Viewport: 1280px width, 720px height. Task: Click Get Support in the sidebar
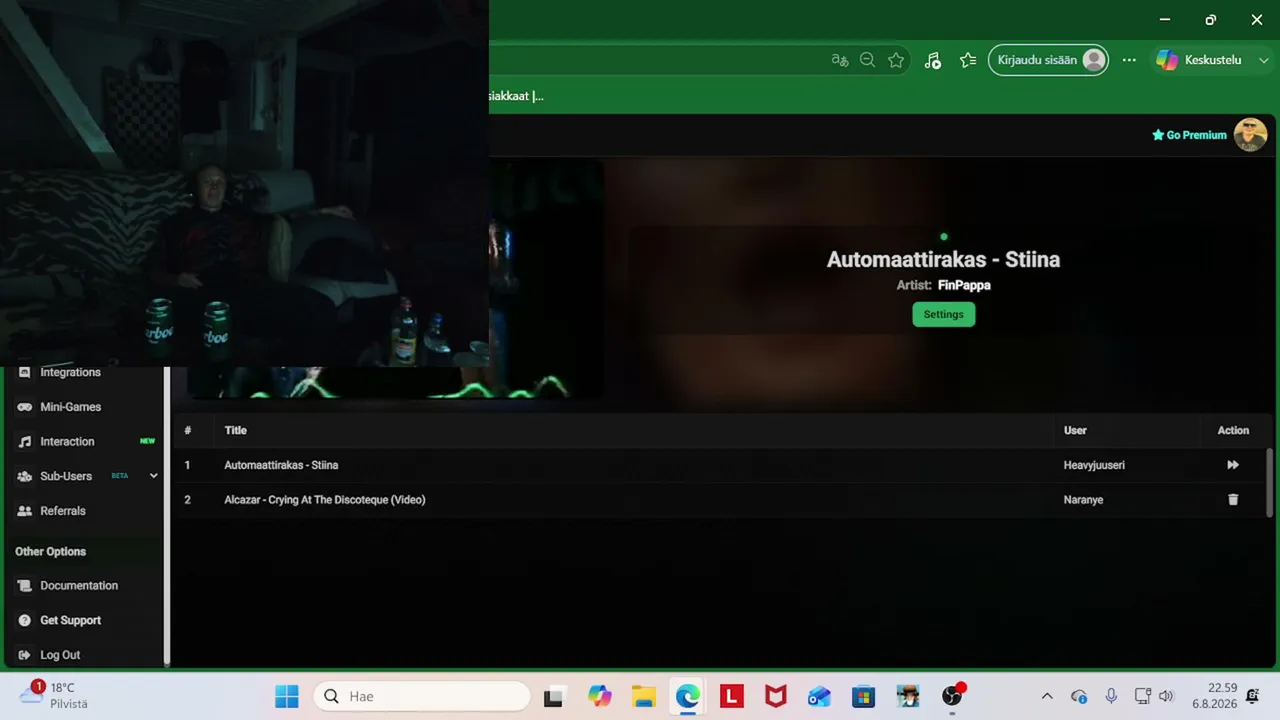pos(70,620)
